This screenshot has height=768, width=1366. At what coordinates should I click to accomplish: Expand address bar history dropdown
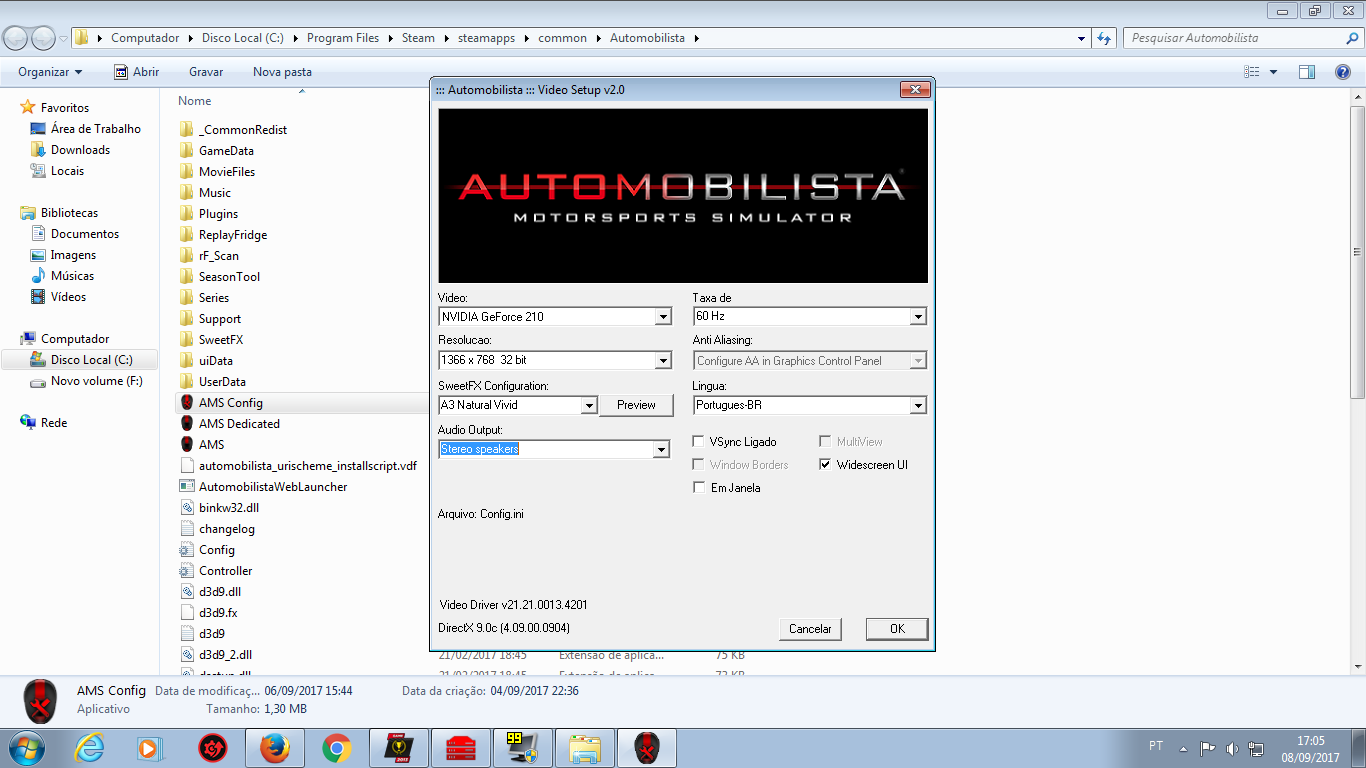pyautogui.click(x=1082, y=38)
